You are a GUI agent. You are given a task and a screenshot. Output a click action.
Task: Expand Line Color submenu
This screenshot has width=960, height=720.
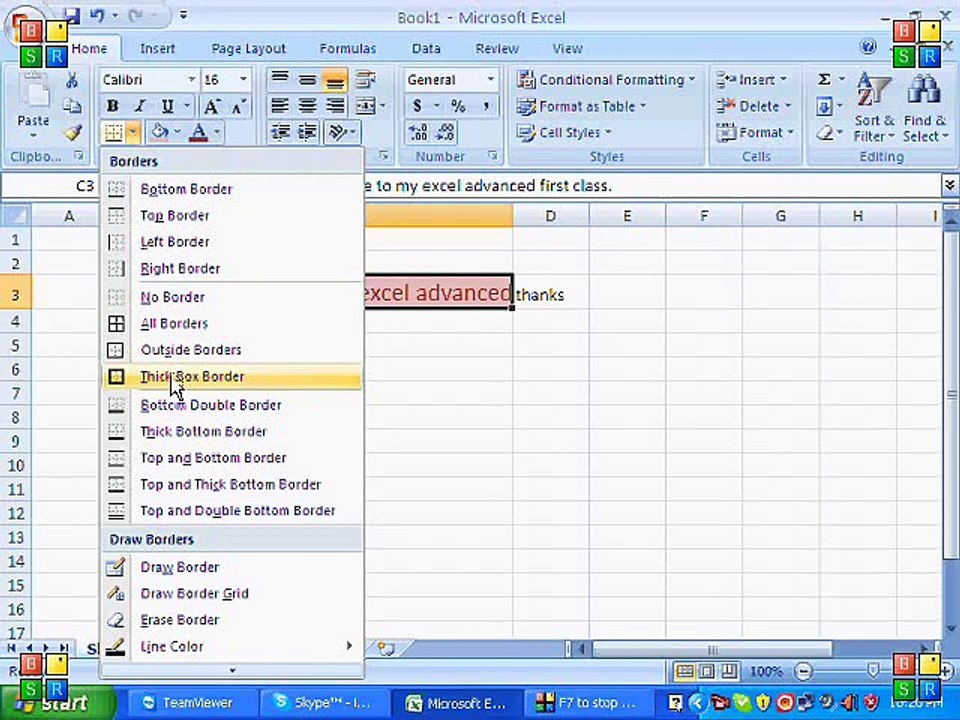tap(231, 646)
